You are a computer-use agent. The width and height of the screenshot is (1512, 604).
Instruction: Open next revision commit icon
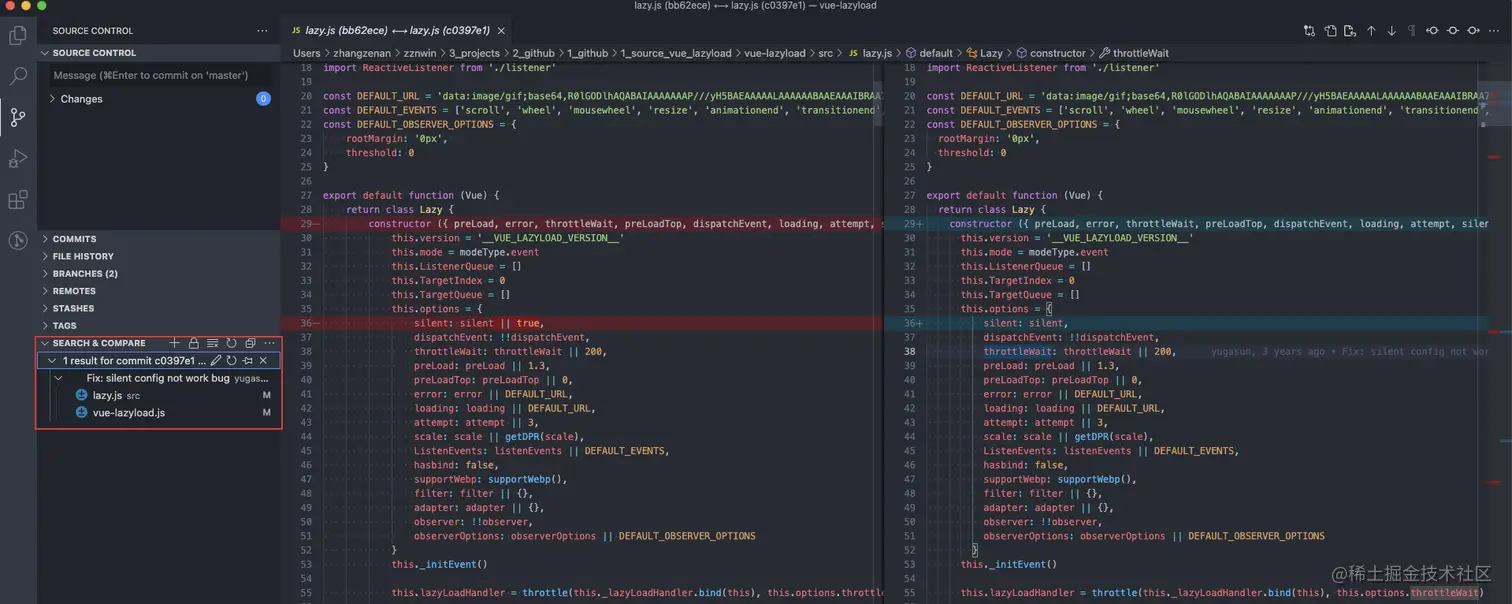(x=1473, y=31)
